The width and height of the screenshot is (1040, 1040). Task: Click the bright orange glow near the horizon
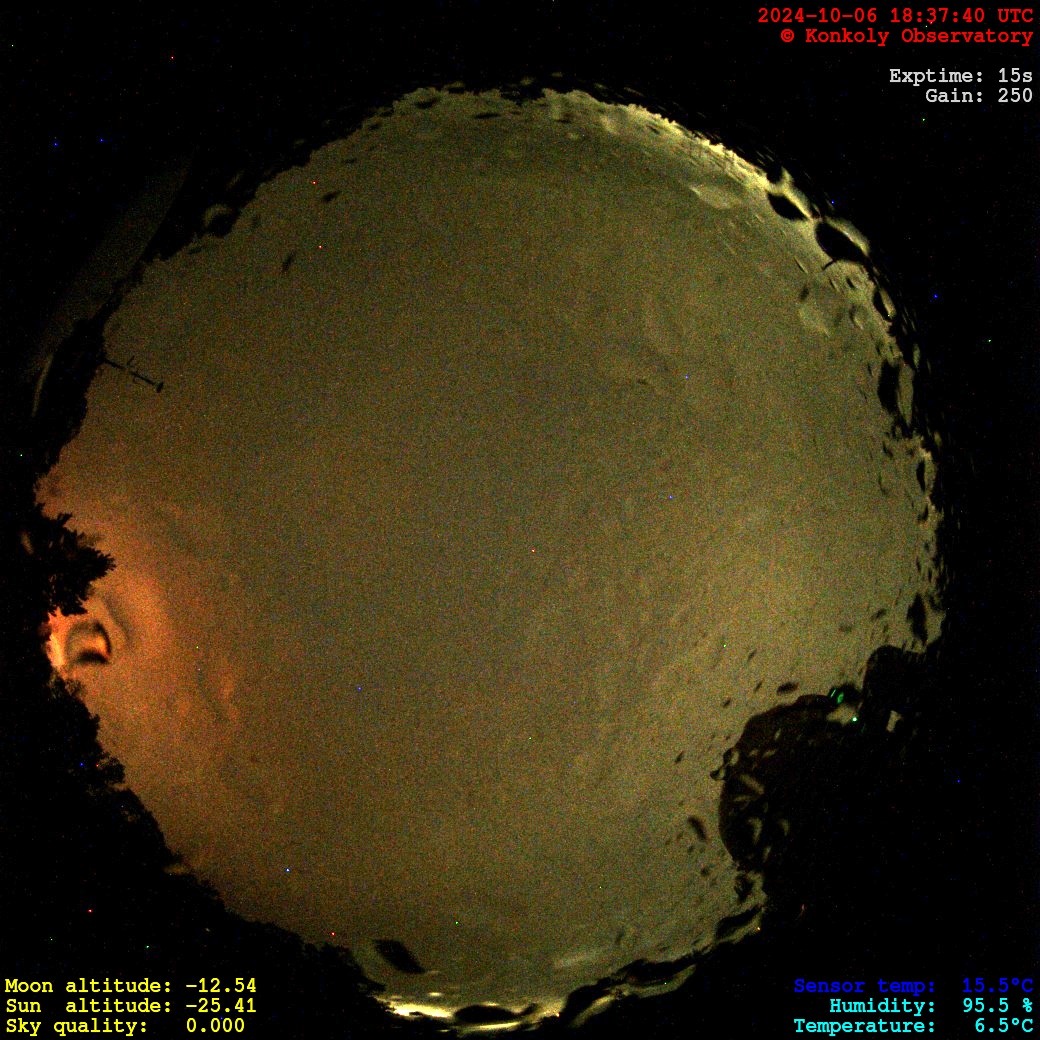tap(85, 640)
